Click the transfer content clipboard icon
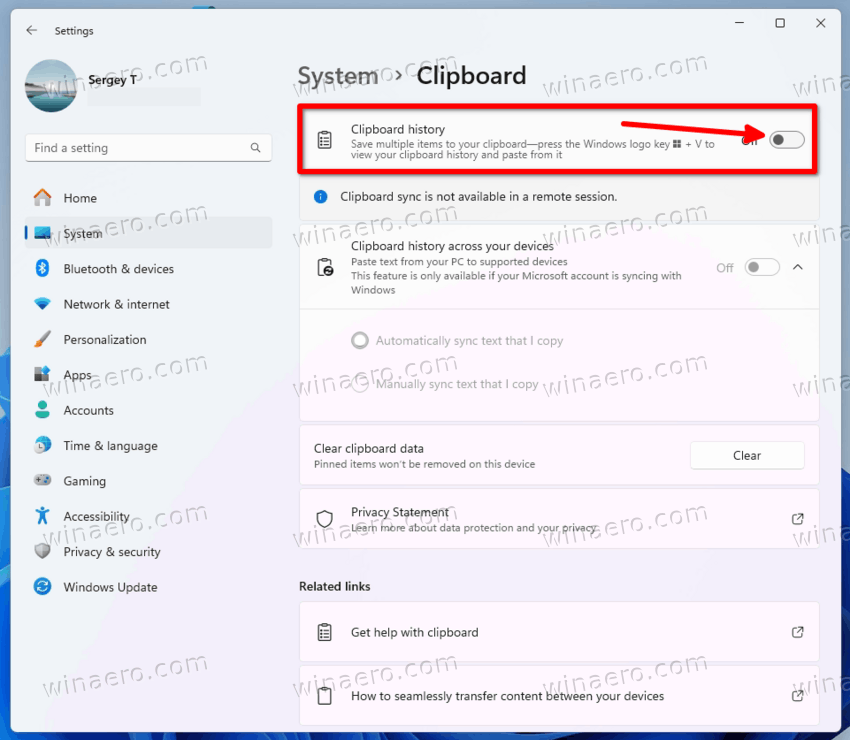 pyautogui.click(x=324, y=696)
